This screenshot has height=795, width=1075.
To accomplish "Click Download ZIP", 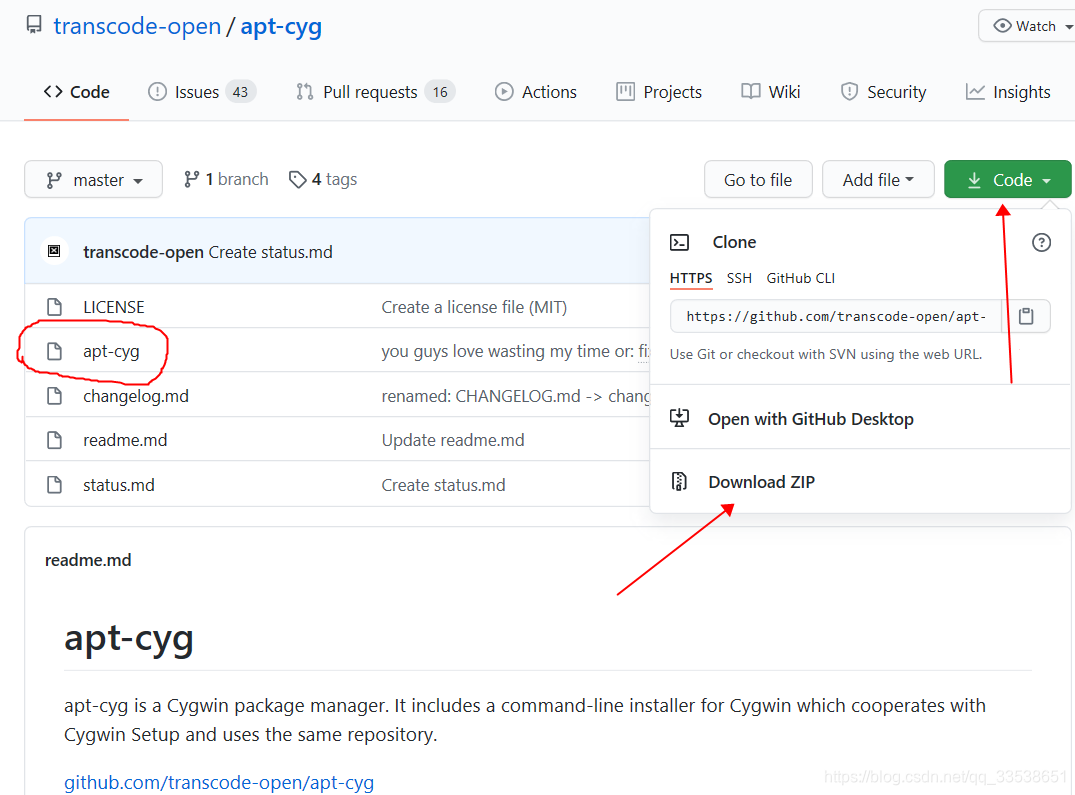I will click(761, 482).
